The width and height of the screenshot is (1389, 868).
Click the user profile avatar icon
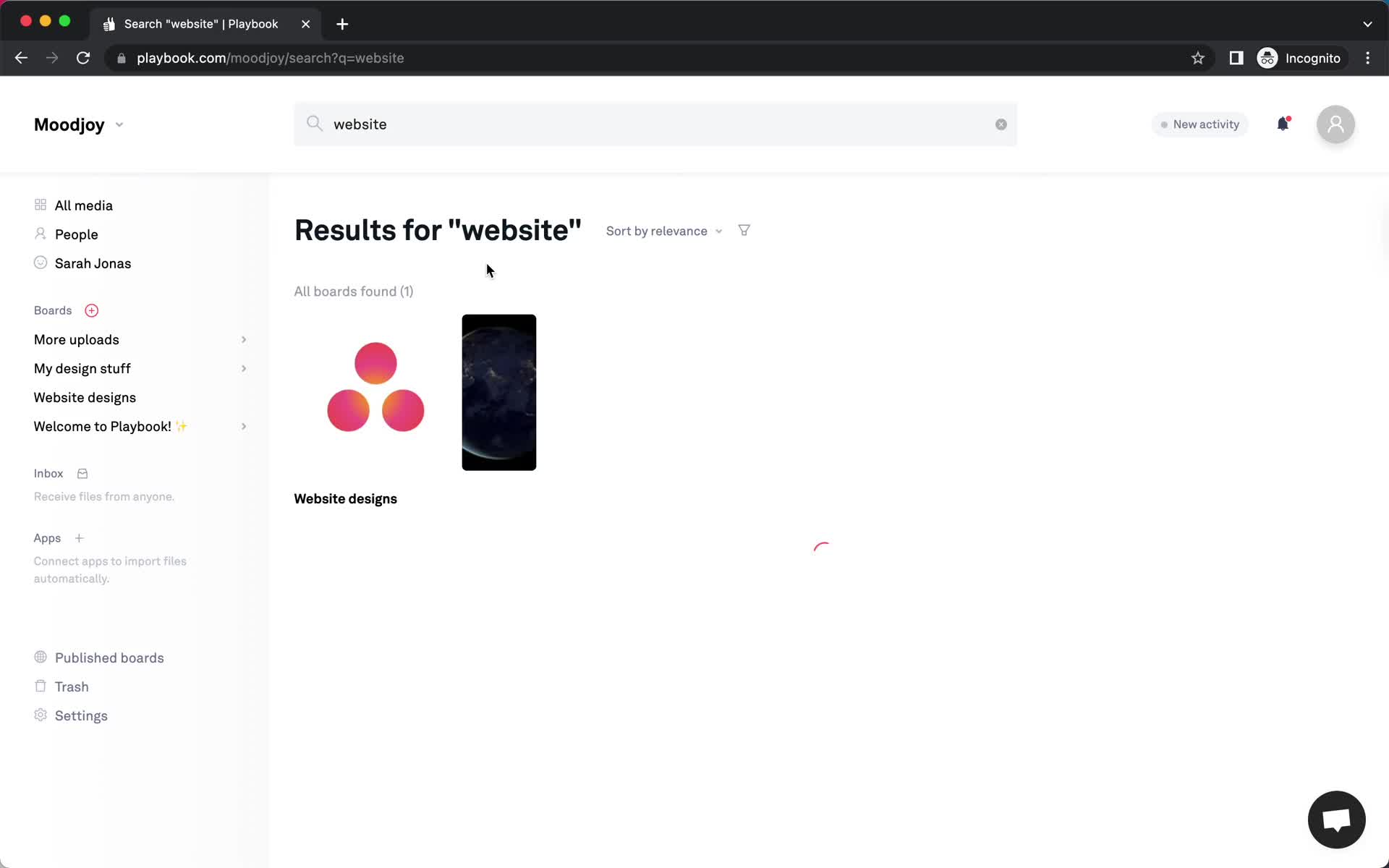(x=1337, y=124)
